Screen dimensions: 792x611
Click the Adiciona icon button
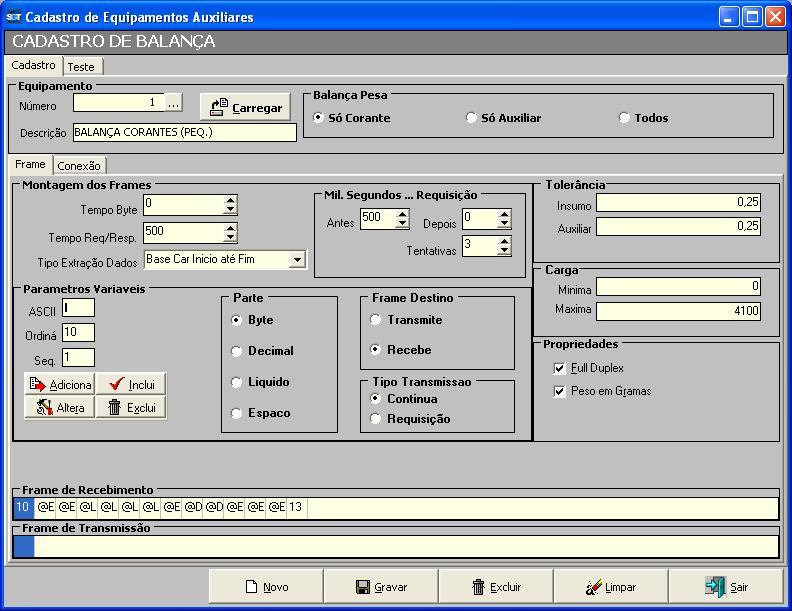(x=60, y=384)
